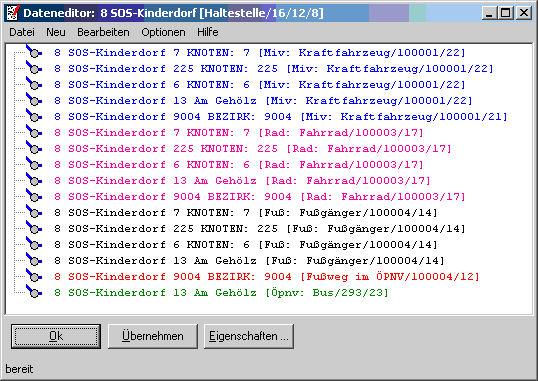Click link icon of blue 9004 BEZIRK Kraftfahrzeug row
Screen dimensions: 538x381
[x=34, y=116]
